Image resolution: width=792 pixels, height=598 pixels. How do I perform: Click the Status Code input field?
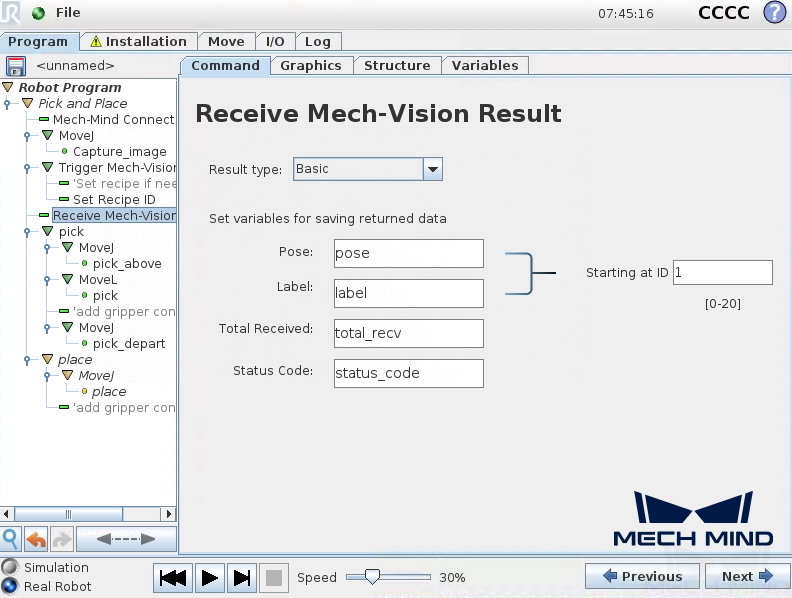409,373
